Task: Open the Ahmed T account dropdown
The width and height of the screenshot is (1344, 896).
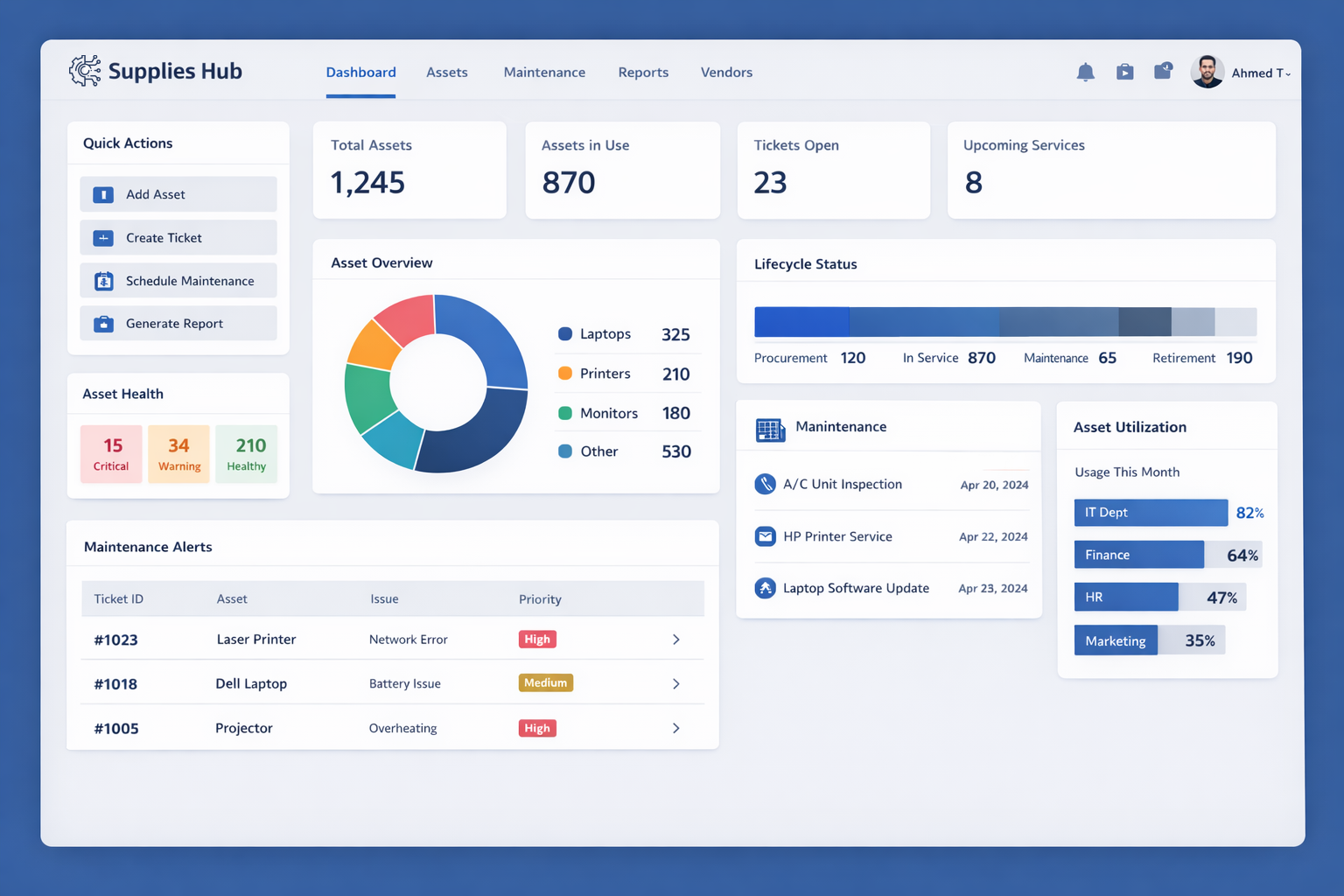Action: pos(1262,73)
